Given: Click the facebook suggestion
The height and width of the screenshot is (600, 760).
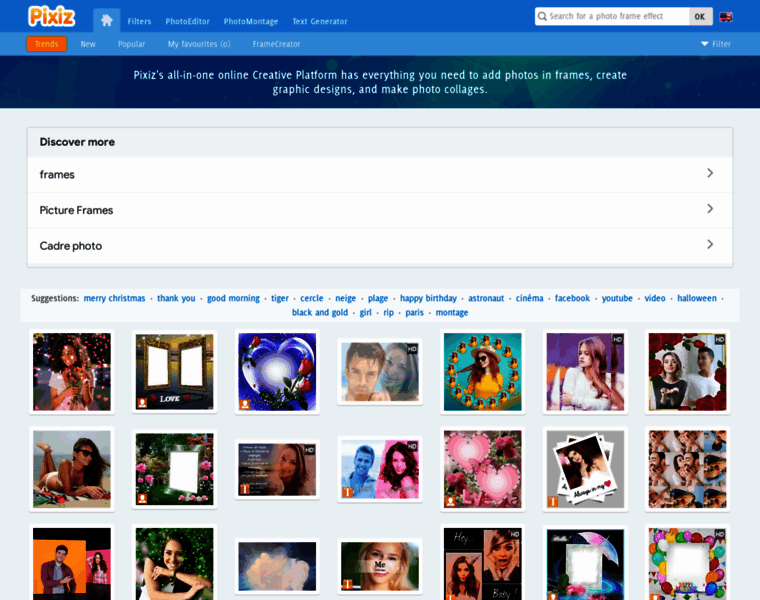Looking at the screenshot, I should click(572, 298).
